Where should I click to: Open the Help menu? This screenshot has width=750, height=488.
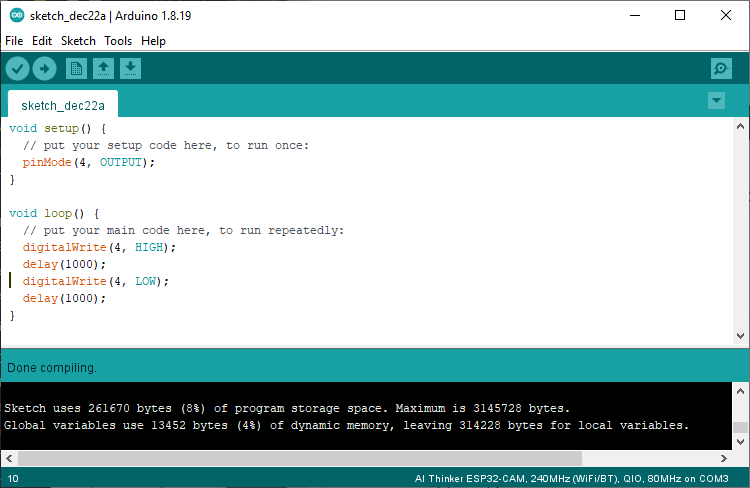point(153,41)
